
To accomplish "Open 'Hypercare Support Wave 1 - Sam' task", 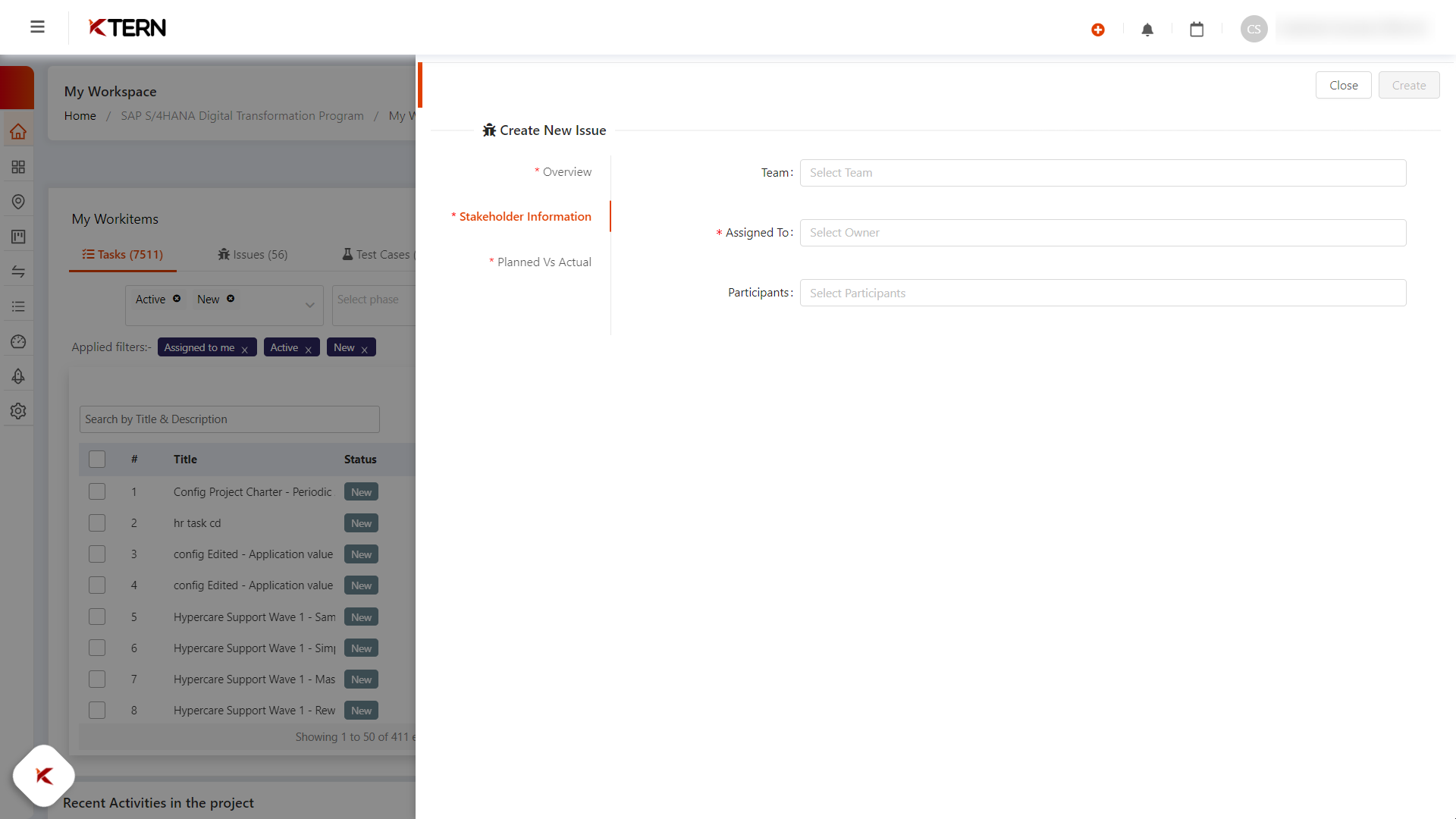I will point(255,617).
